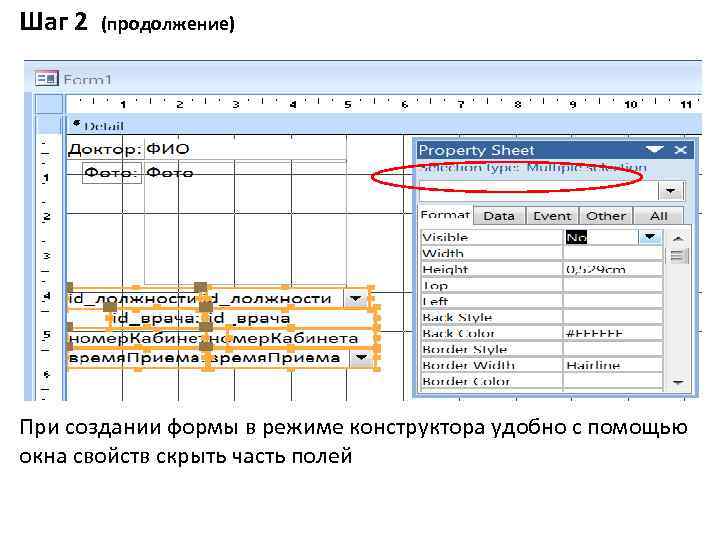720x540 pixels.
Task: Click the Top property value field
Action: click(613, 286)
